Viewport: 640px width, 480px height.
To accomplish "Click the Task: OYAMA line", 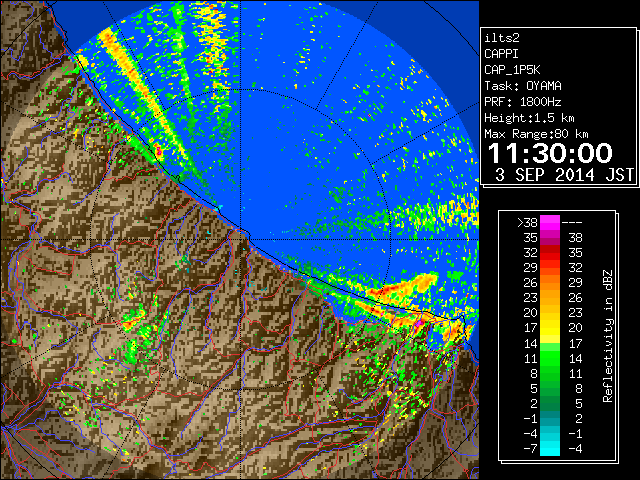I will pos(523,86).
